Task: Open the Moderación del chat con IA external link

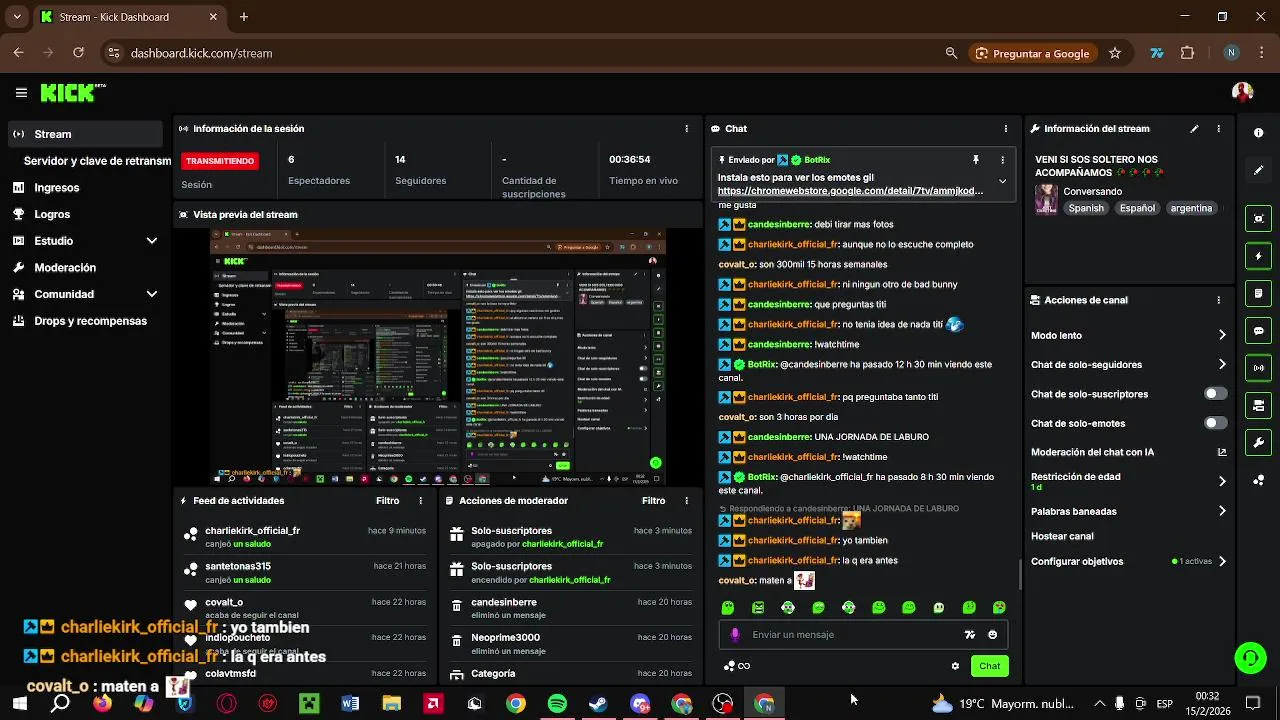Action: (x=1221, y=452)
